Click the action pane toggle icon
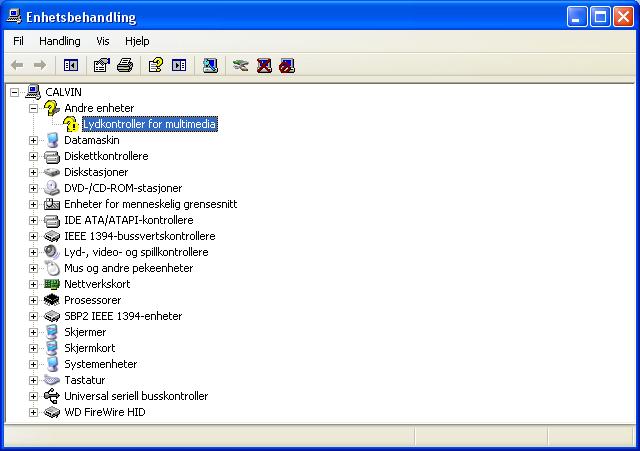Screen dimensions: 640x451 [179, 65]
